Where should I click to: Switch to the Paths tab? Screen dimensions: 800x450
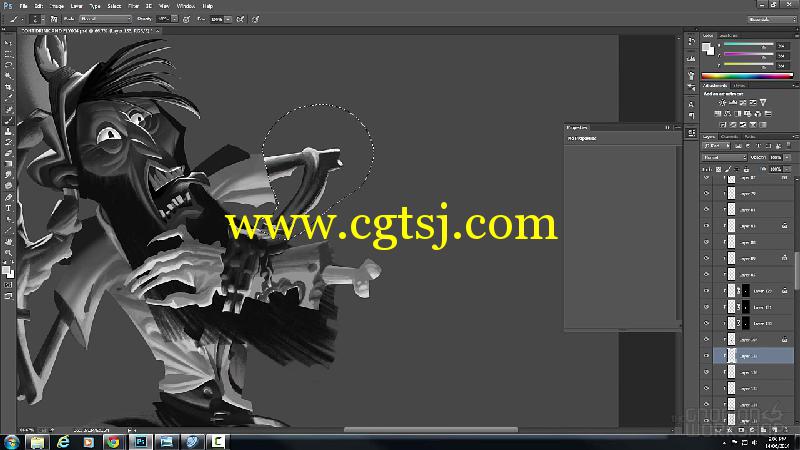pyautogui.click(x=749, y=137)
